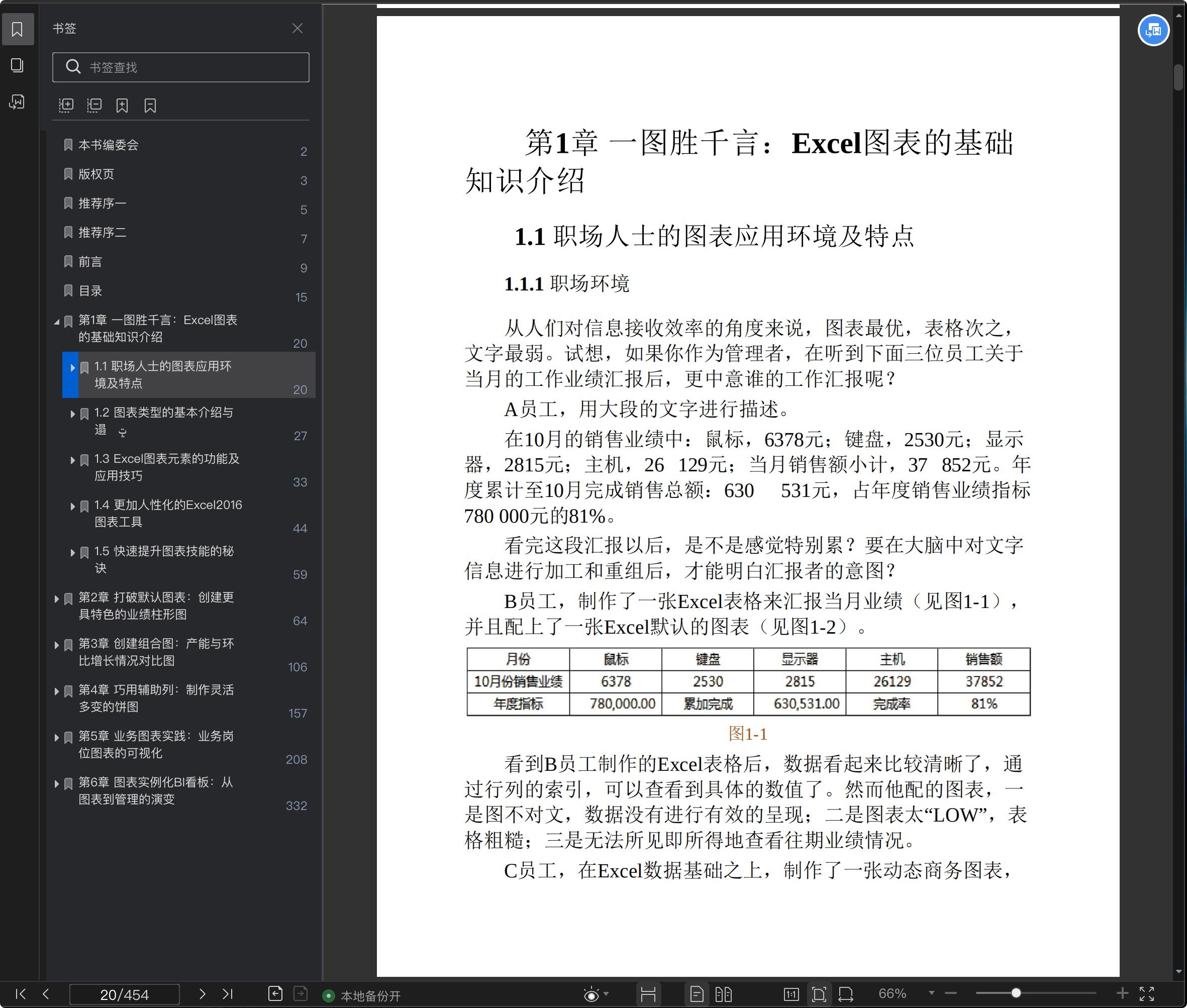Switch to two-page view icon
1187x1008 pixels.
pyautogui.click(x=724, y=994)
